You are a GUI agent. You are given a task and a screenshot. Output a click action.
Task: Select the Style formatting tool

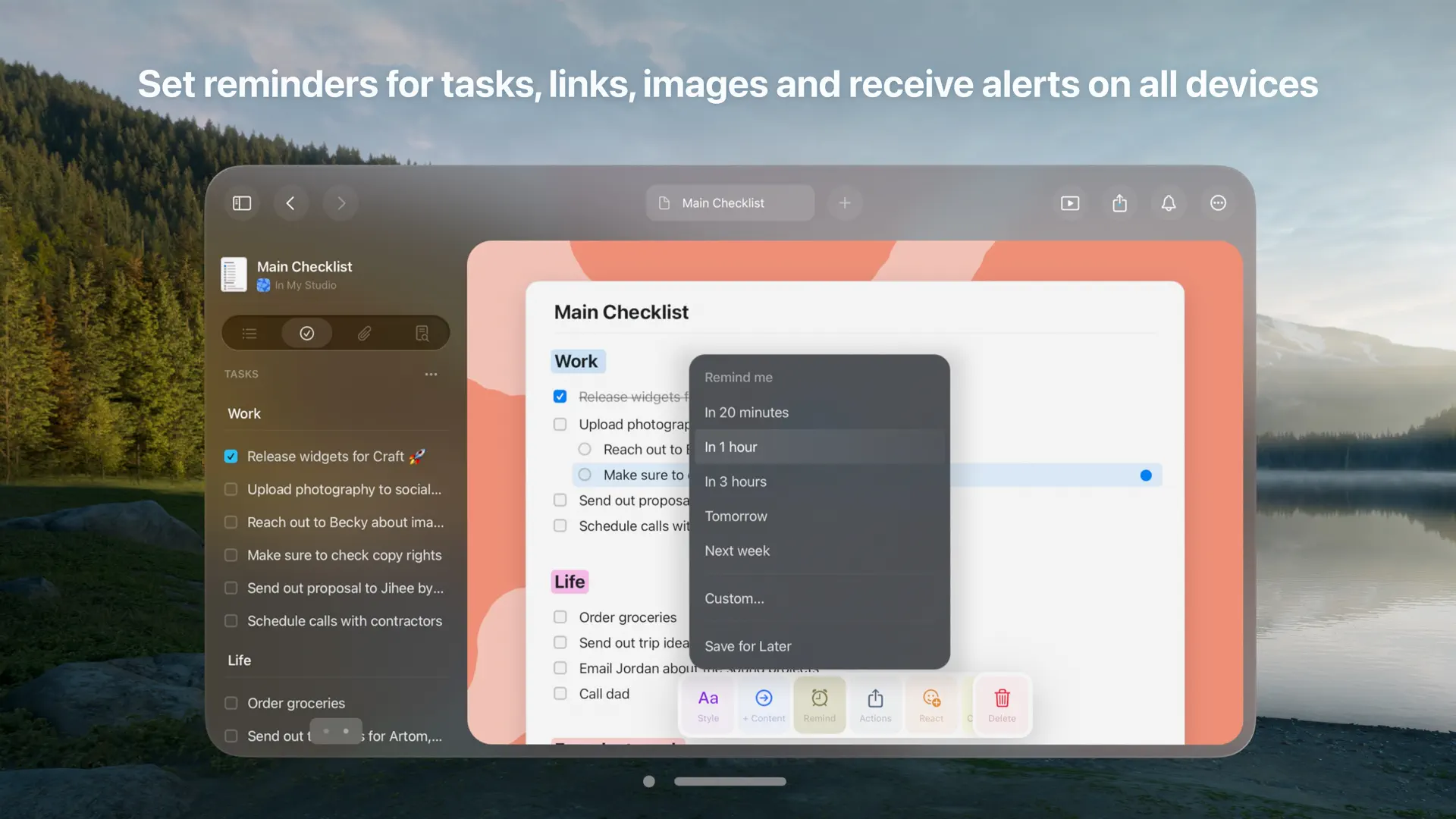[708, 704]
